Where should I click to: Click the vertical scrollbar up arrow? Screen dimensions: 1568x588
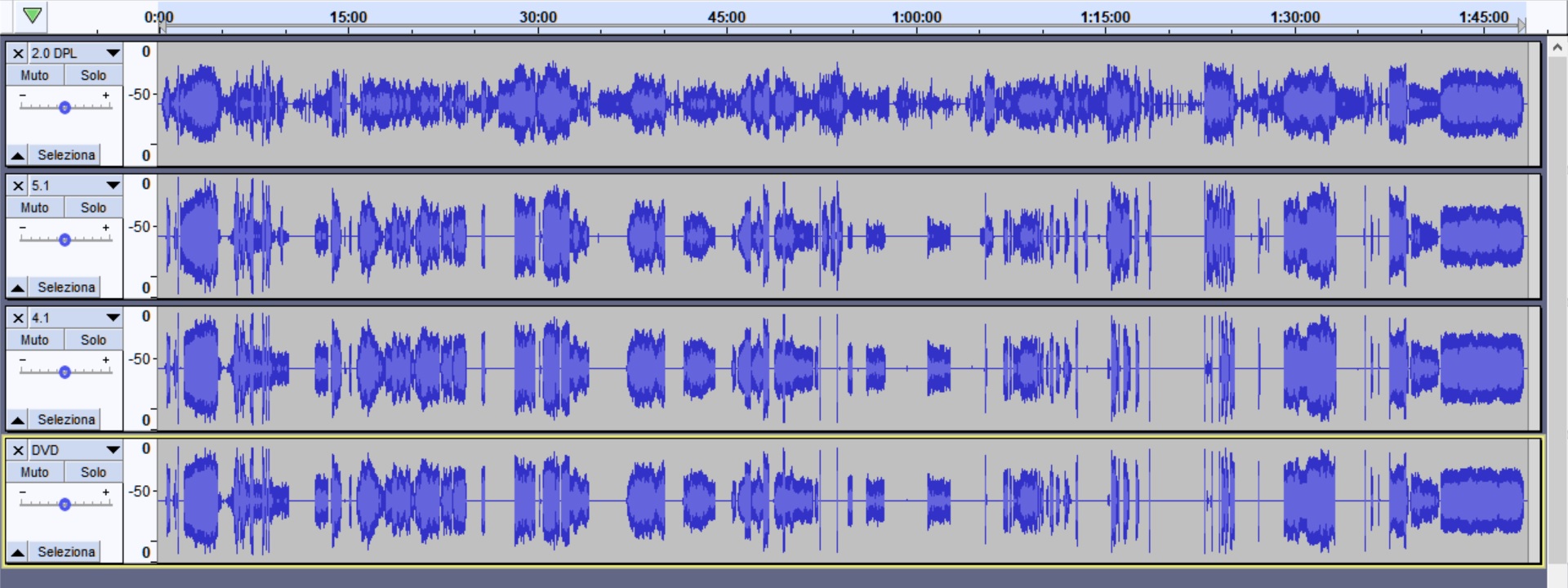pyautogui.click(x=1557, y=47)
